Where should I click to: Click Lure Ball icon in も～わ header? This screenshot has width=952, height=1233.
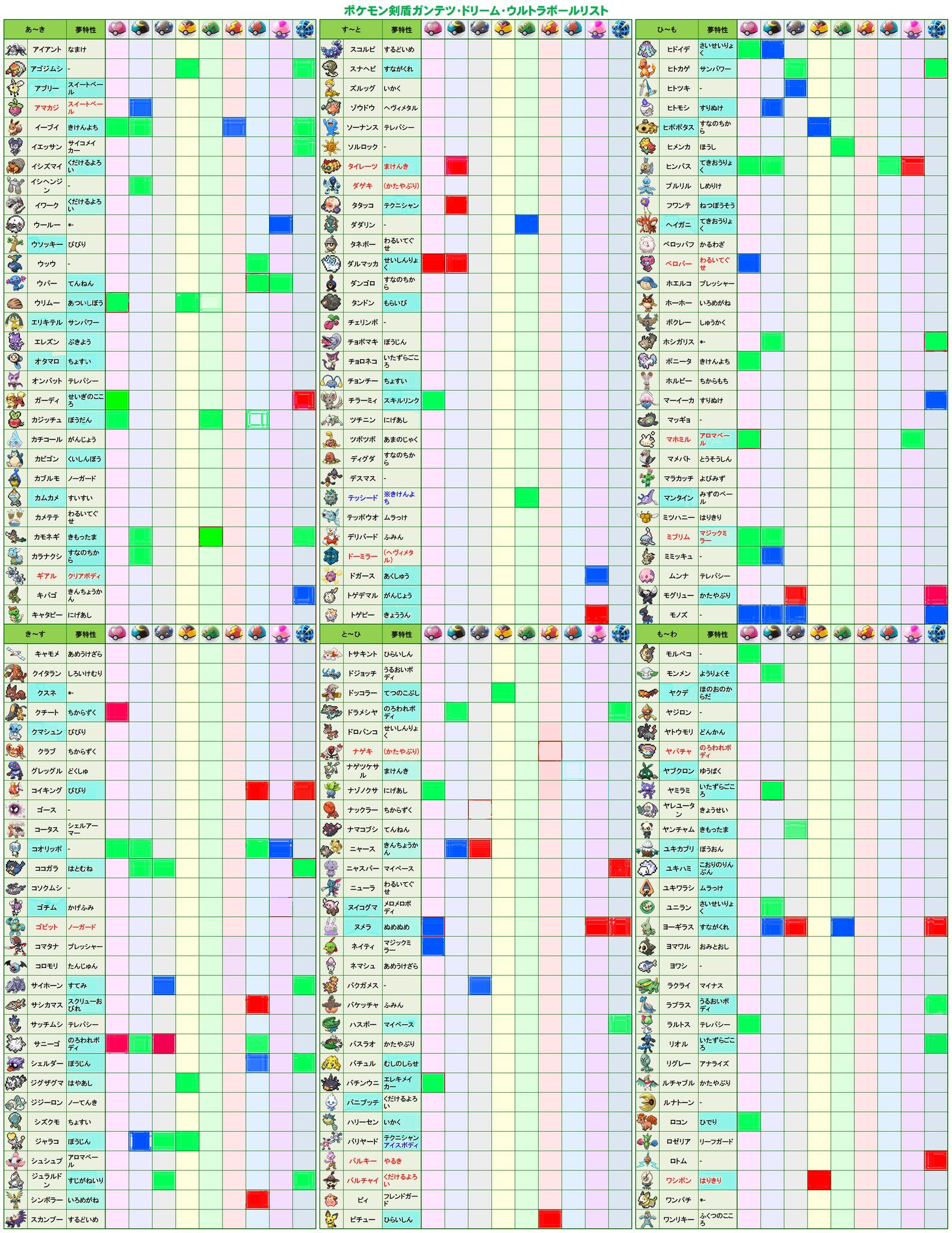click(889, 634)
